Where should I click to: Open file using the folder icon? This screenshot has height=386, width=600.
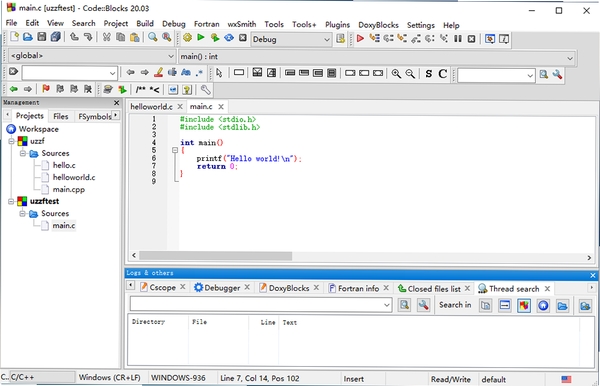pos(28,37)
